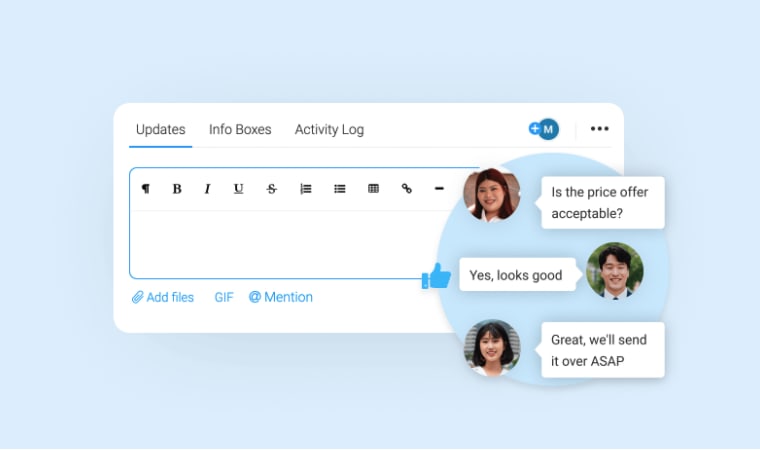Open the Activity Log tab
The height and width of the screenshot is (450, 760).
329,130
